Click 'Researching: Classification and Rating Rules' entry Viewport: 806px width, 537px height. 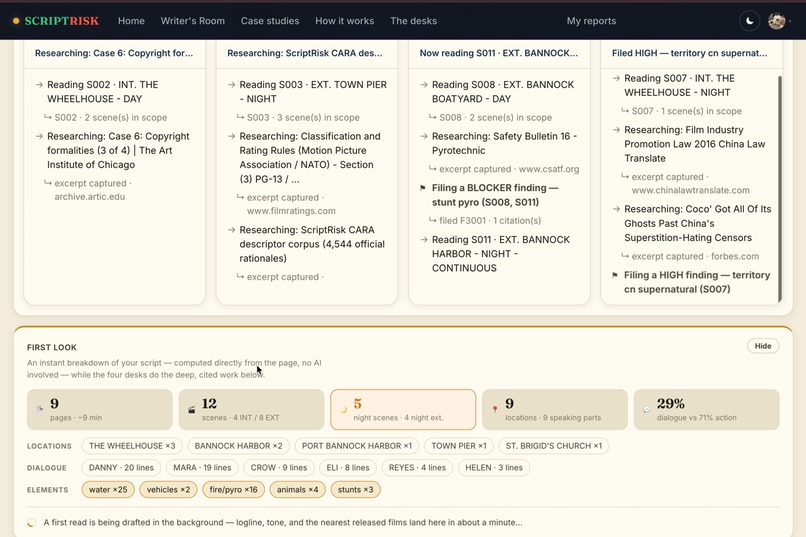click(x=310, y=158)
